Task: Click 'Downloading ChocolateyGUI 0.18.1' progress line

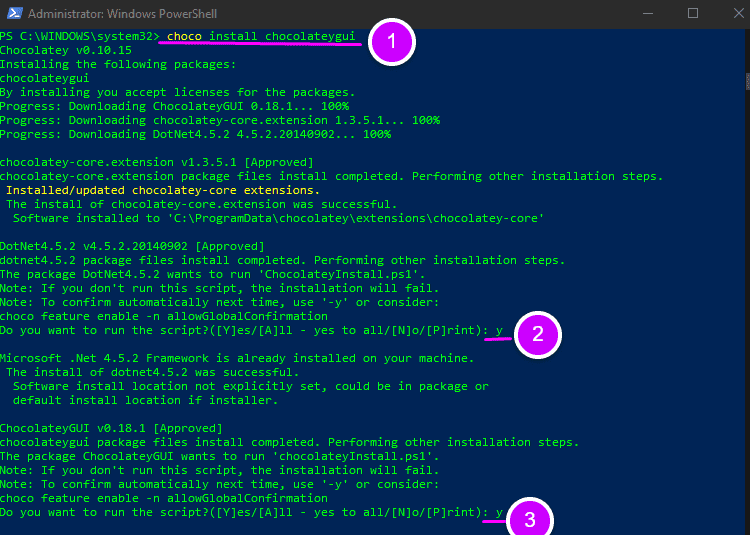Action: 175,106
